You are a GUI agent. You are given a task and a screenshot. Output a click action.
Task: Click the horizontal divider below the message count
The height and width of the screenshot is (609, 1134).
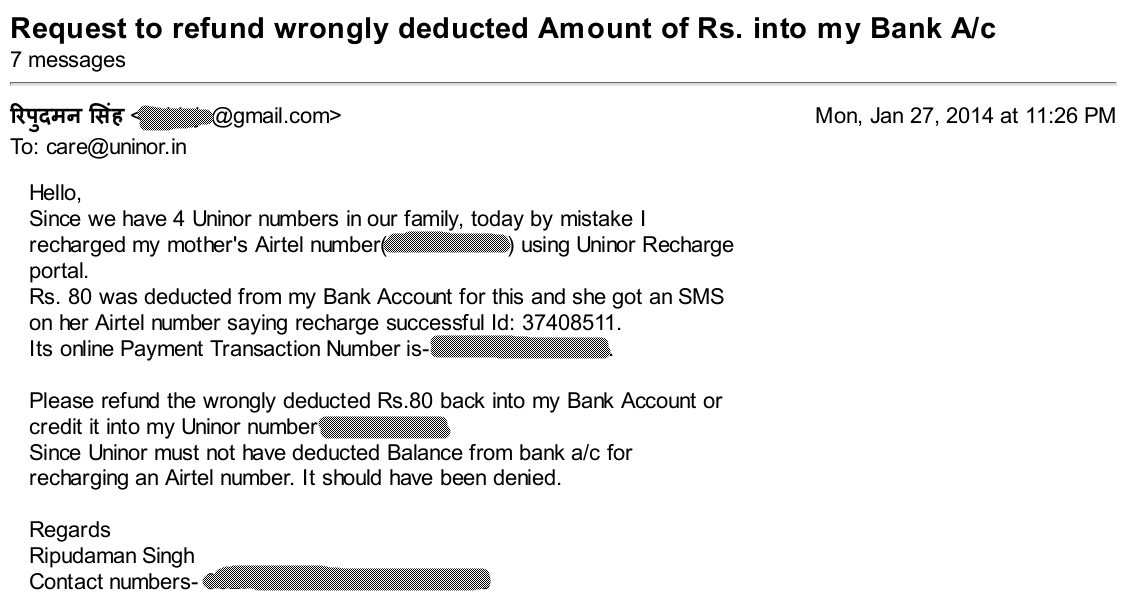pos(563,84)
